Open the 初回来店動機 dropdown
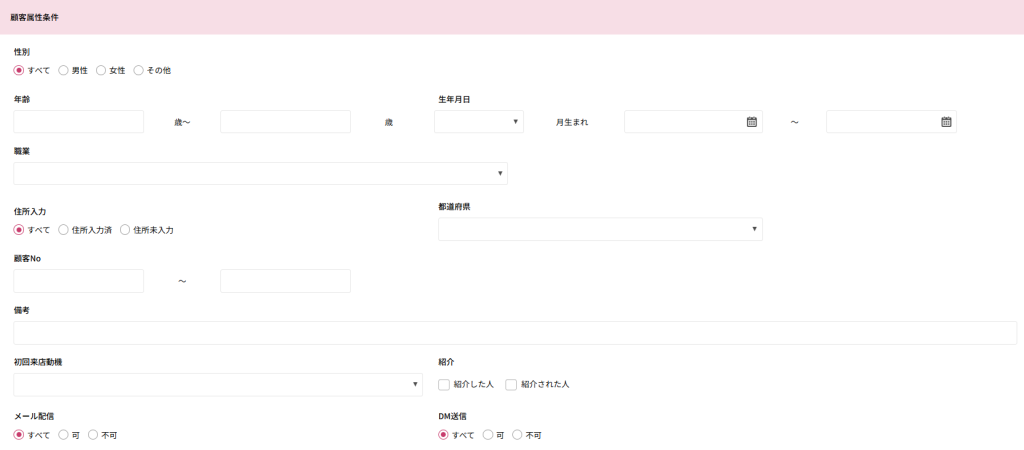The height and width of the screenshot is (450, 1024). tap(218, 385)
